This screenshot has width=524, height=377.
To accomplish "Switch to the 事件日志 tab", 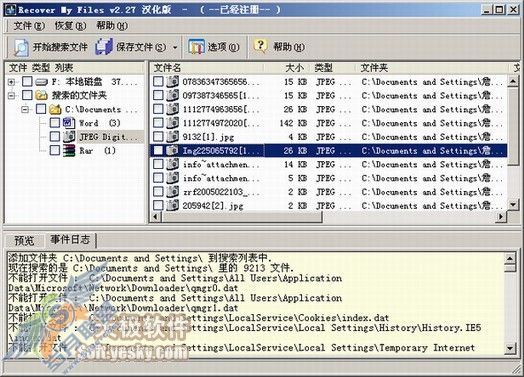I will (x=70, y=239).
